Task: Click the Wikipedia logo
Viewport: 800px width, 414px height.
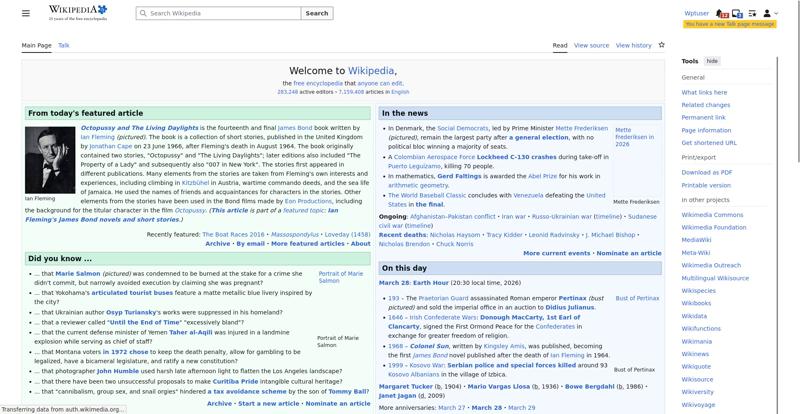Action: (77, 13)
